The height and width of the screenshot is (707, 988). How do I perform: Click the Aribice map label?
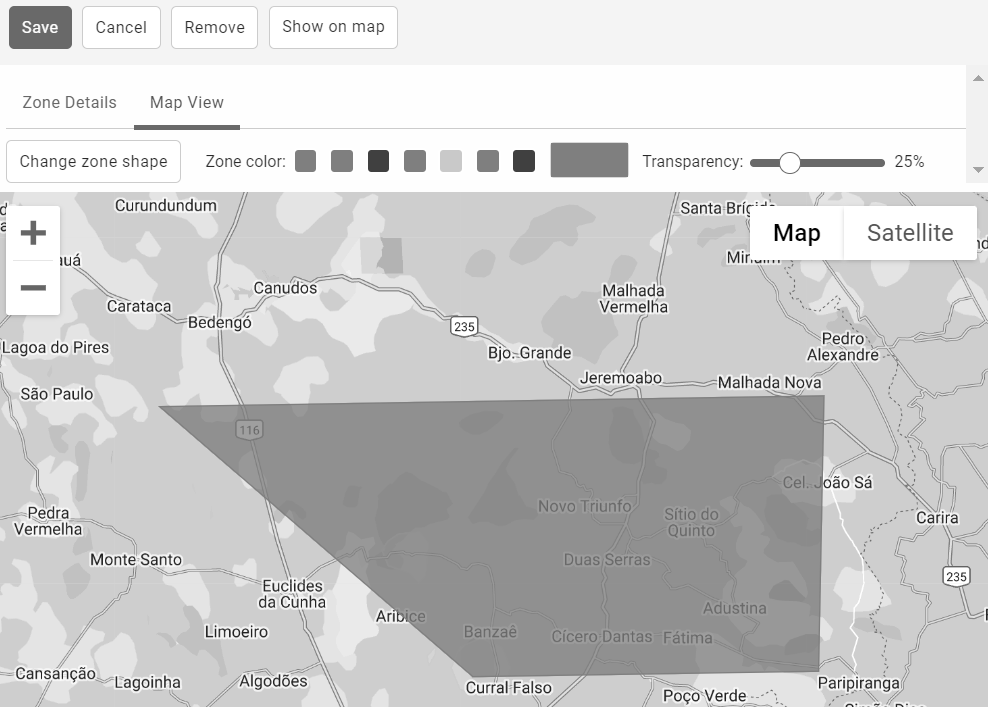tap(401, 616)
